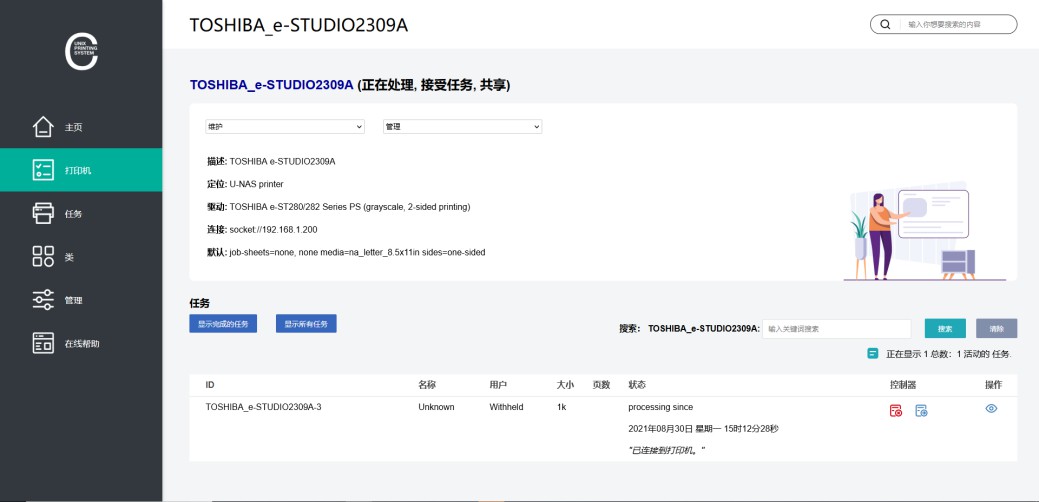The height and width of the screenshot is (502, 1039).
Task: Click the 'Unknown' job name cell
Action: tap(436, 407)
